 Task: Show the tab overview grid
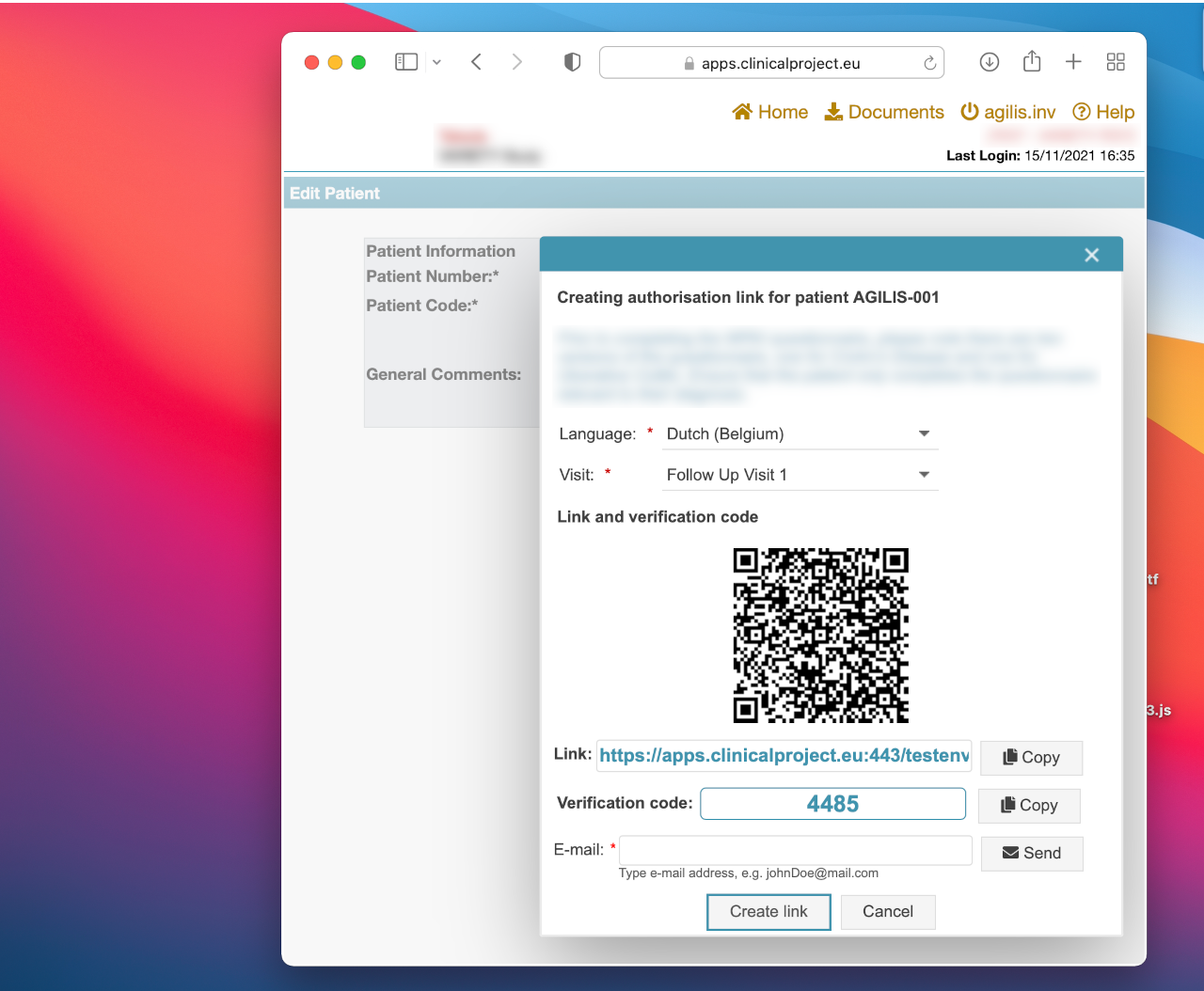[1116, 62]
